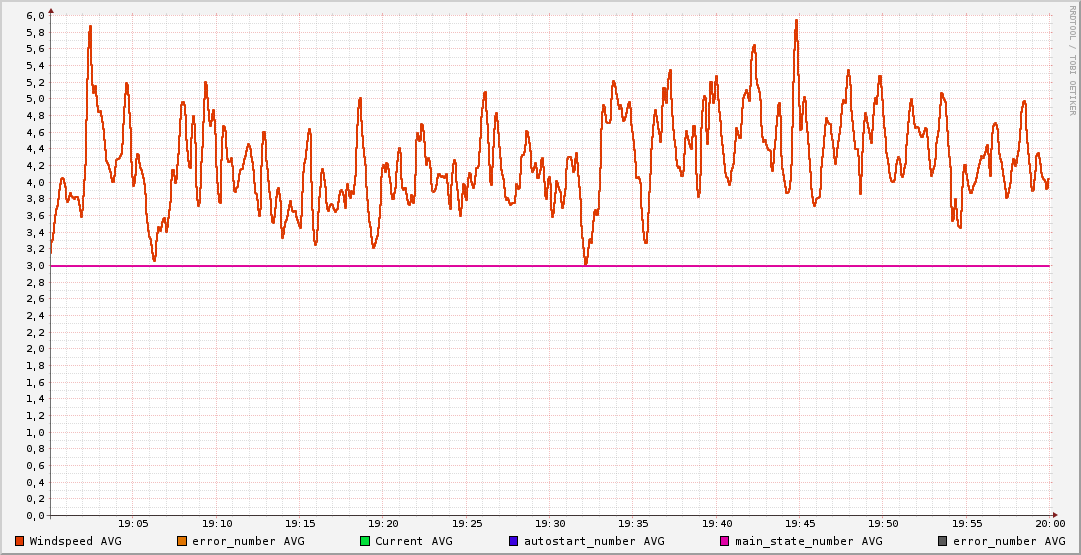Screen dimensions: 1081x555
Task: Click the green Current legend swatch
Action: coord(365,541)
